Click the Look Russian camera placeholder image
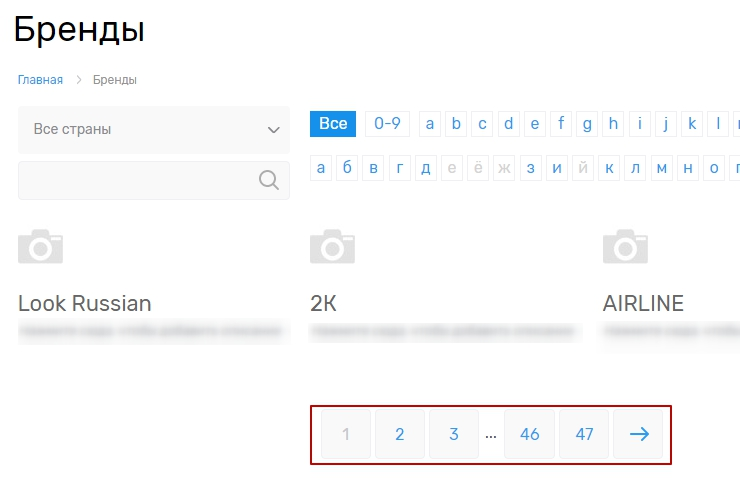740x487 pixels. click(x=40, y=246)
